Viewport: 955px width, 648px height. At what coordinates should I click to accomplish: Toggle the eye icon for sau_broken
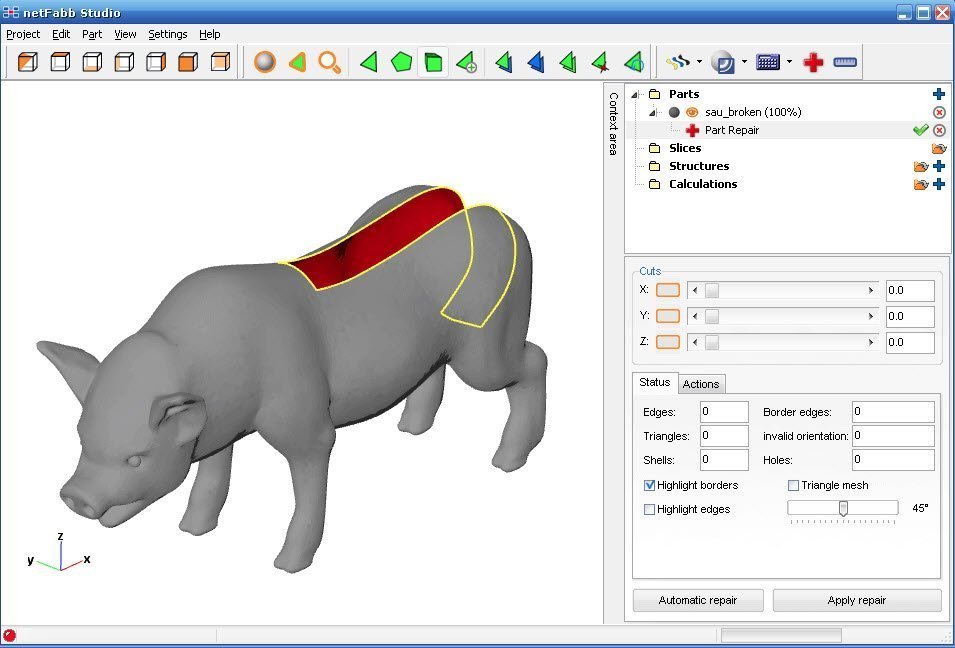(x=691, y=112)
